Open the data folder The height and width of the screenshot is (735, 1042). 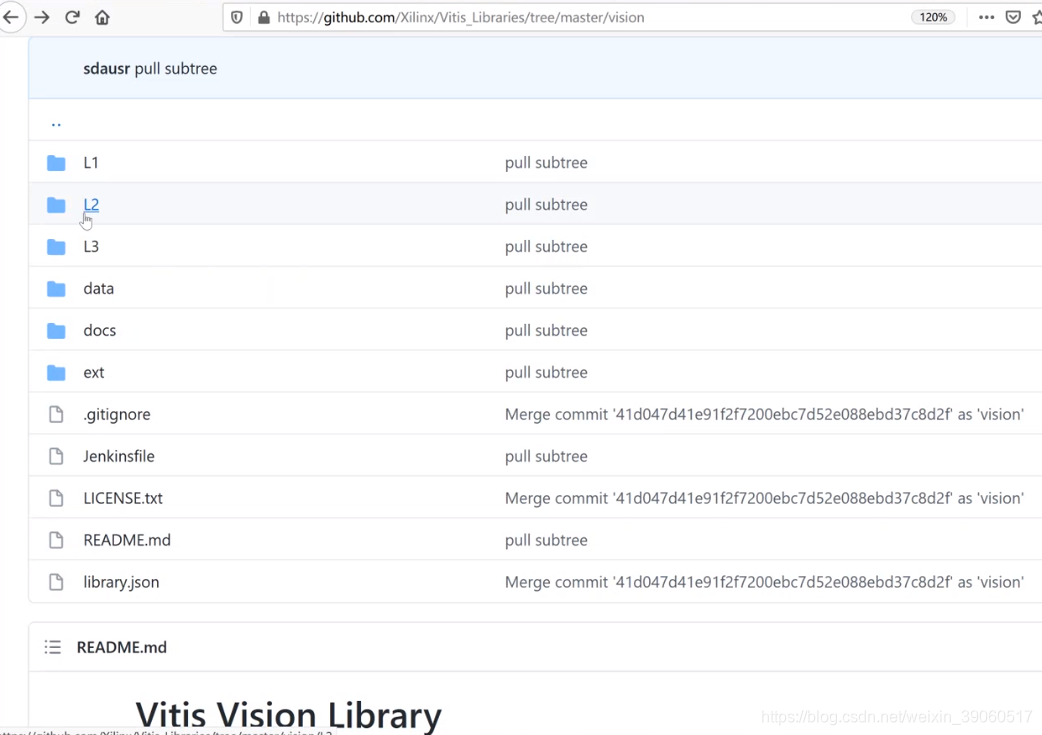click(98, 288)
